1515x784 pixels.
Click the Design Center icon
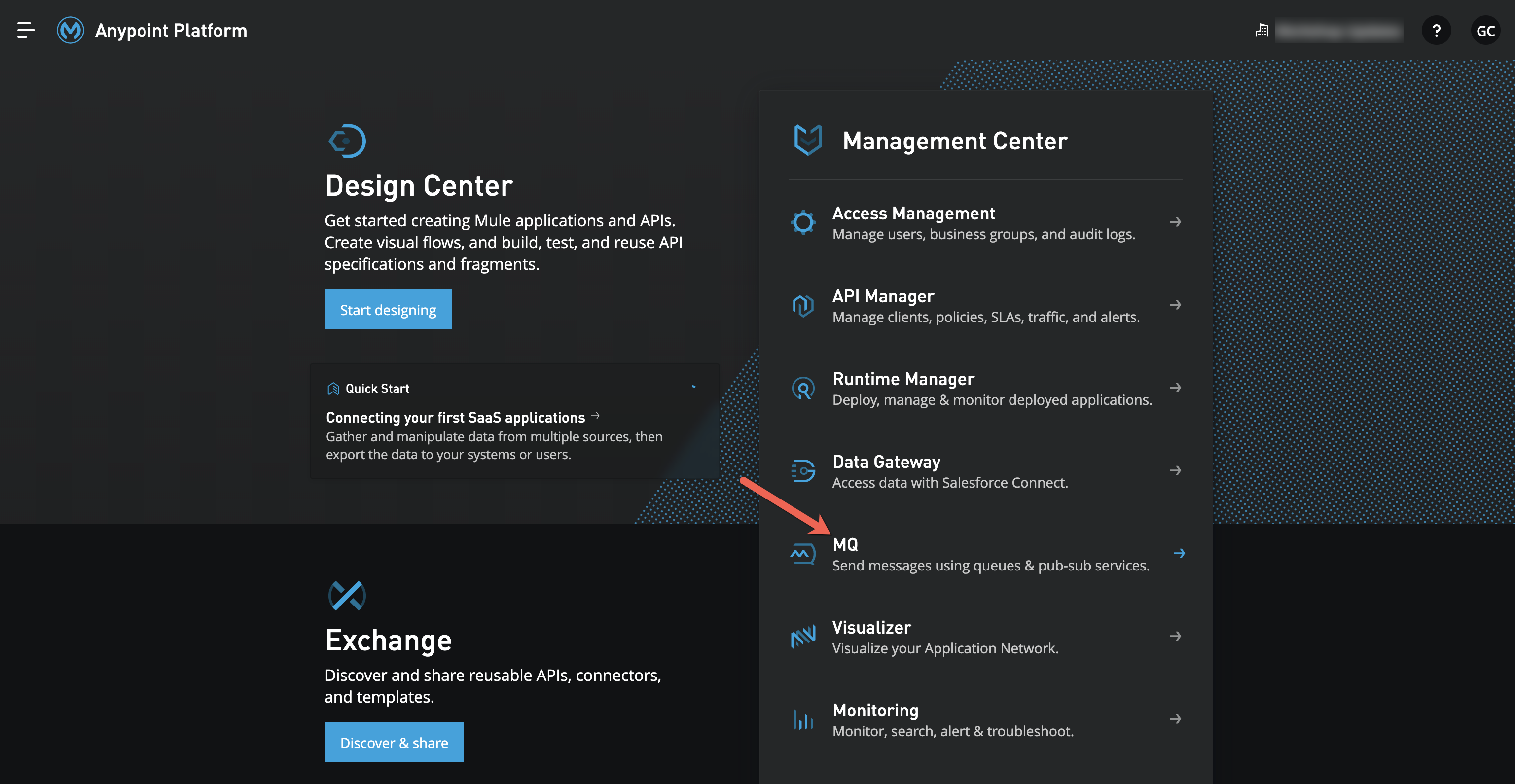347,141
